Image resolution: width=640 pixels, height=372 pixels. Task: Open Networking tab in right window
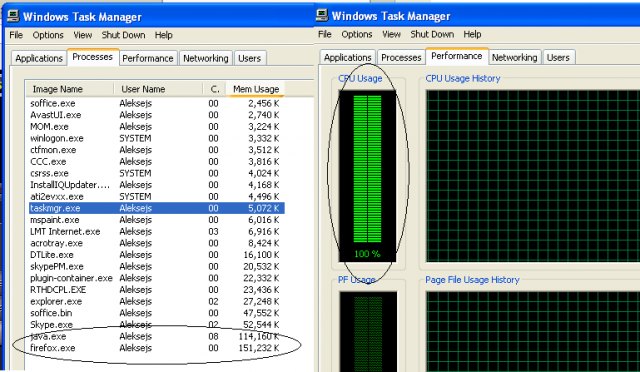[515, 58]
